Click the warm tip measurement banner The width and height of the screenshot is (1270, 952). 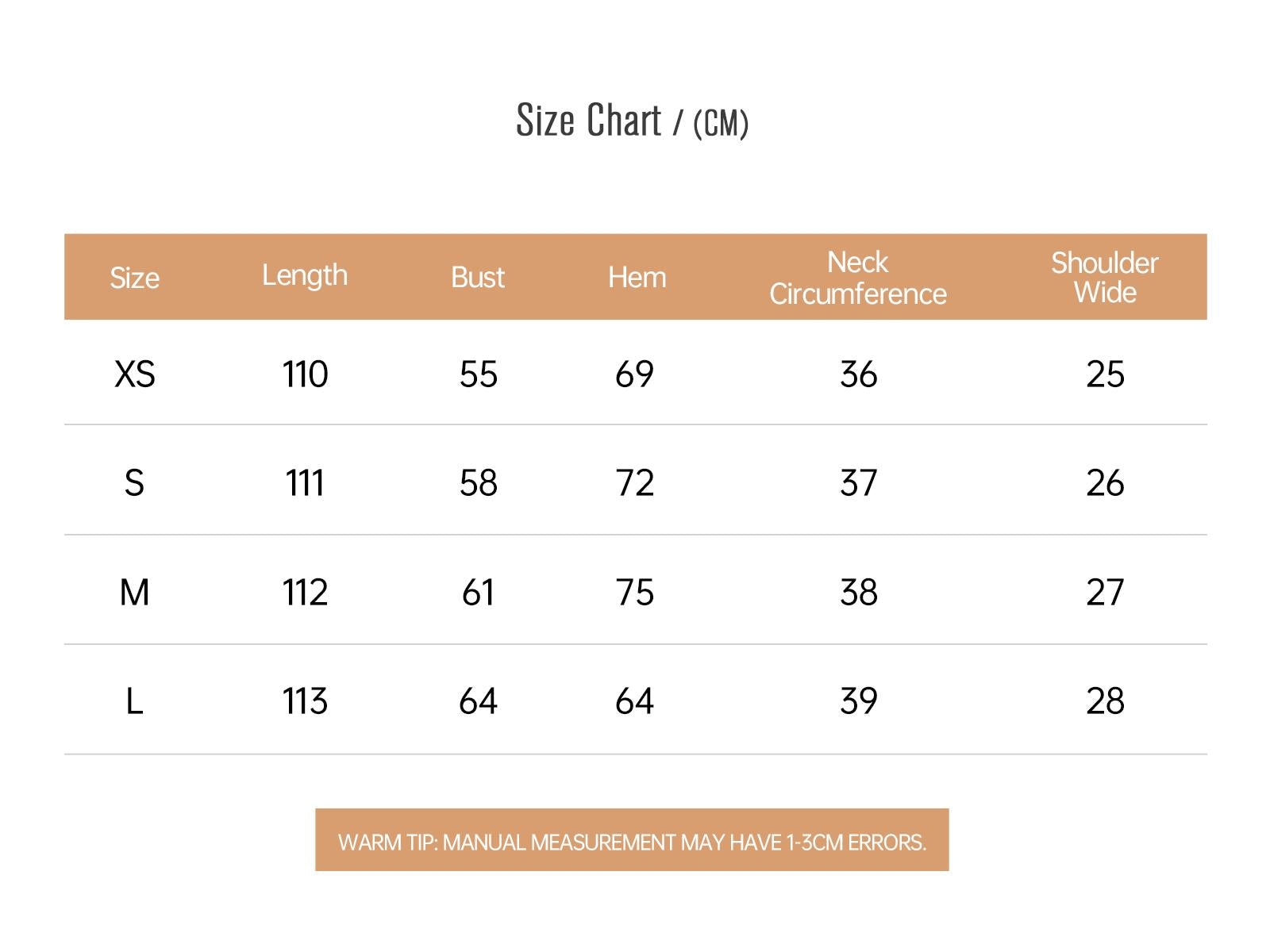(632, 840)
